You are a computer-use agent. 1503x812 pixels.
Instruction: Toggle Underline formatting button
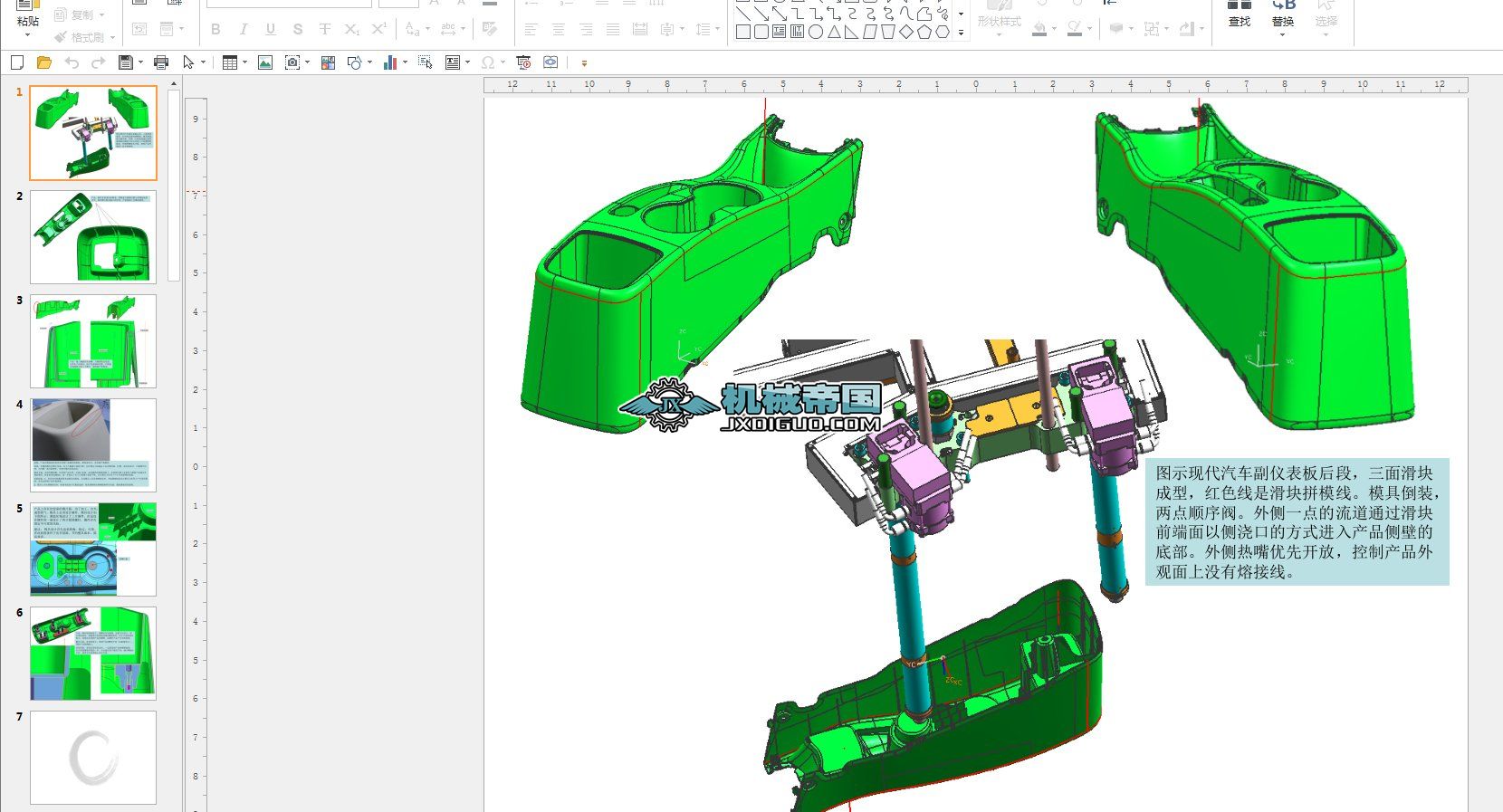[x=270, y=30]
